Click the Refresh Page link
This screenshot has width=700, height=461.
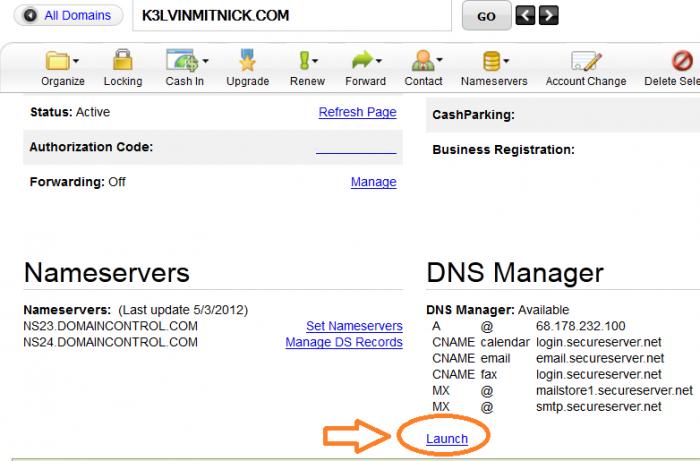click(x=357, y=112)
